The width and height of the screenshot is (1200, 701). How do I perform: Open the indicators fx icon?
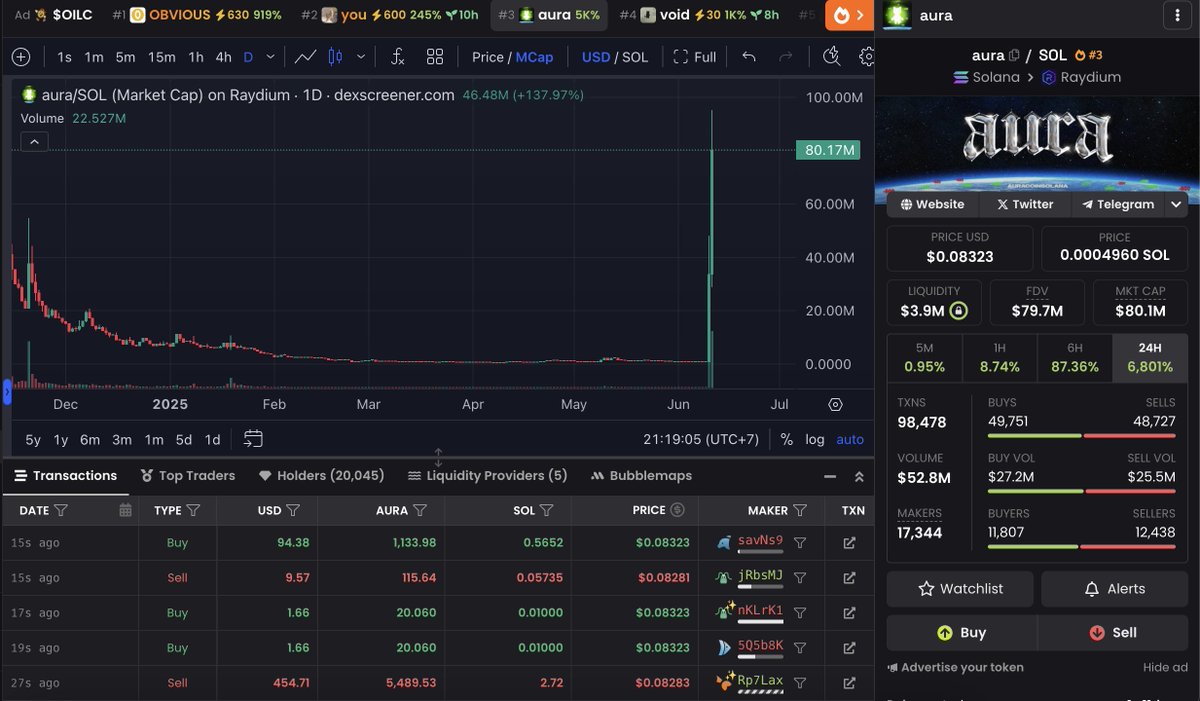[397, 57]
